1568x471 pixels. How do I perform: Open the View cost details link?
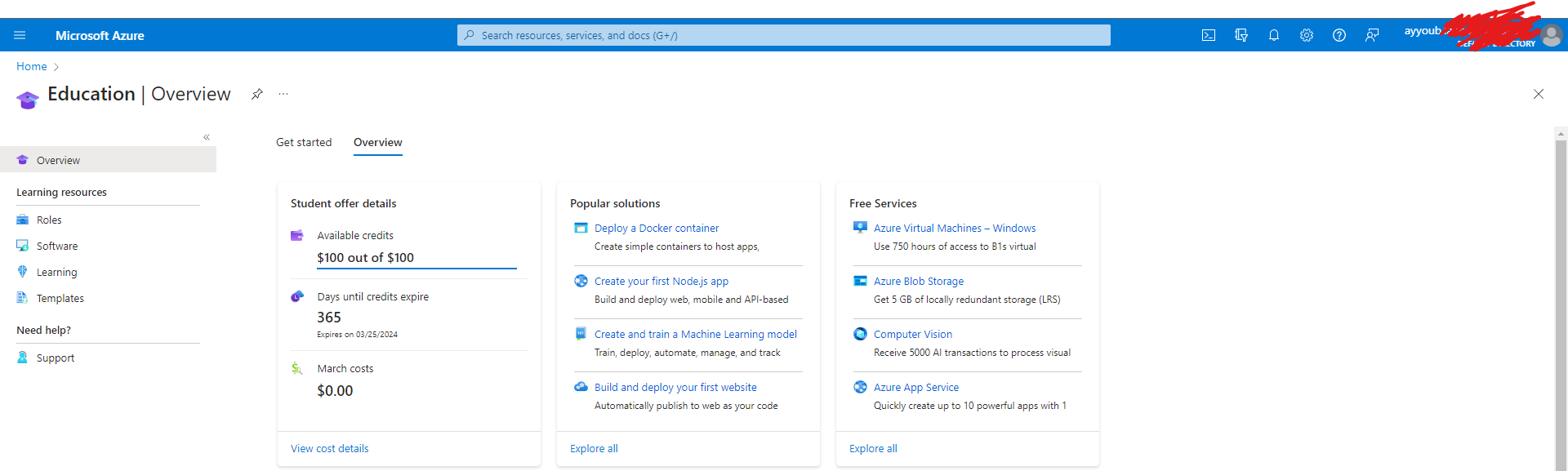(x=330, y=448)
